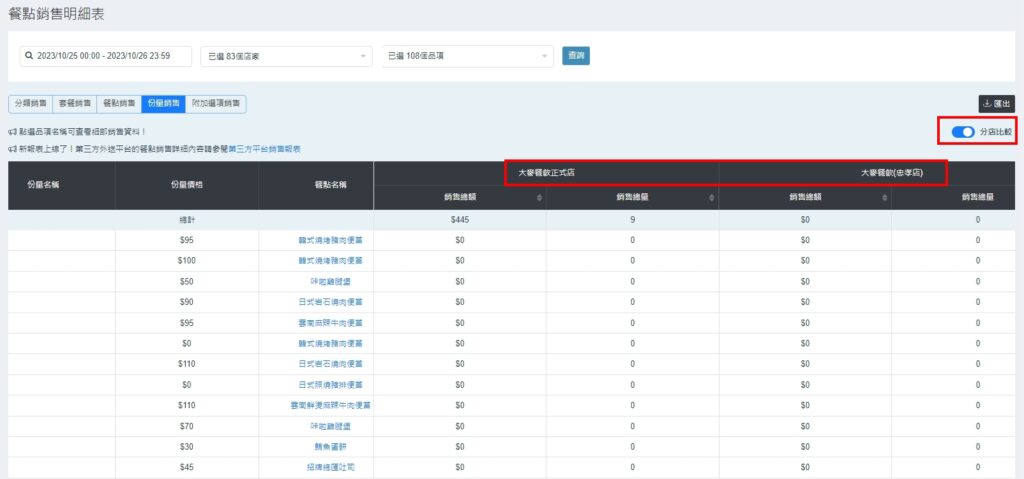
Task: Select the 餐點銷售 tab
Action: tap(119, 103)
